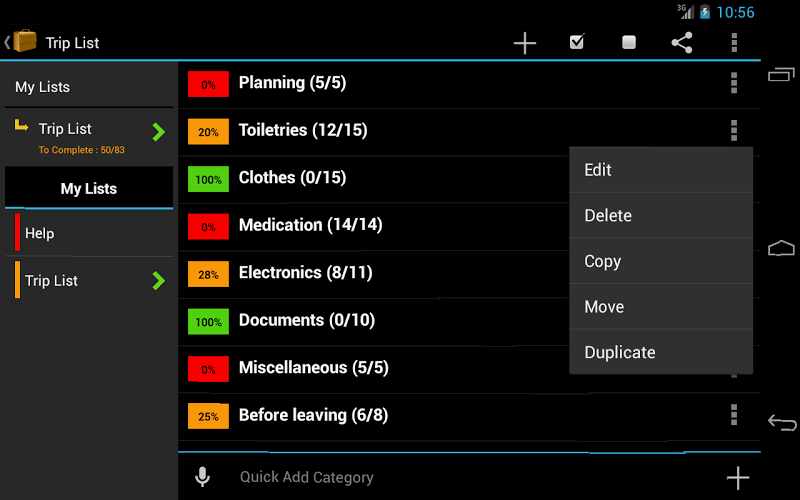
Task: Open the Electronics (8/11) category
Action: click(x=306, y=272)
